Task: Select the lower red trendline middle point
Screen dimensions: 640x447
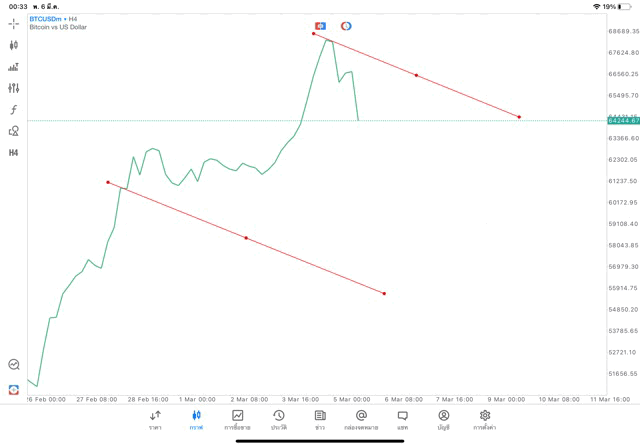Action: pyautogui.click(x=246, y=238)
